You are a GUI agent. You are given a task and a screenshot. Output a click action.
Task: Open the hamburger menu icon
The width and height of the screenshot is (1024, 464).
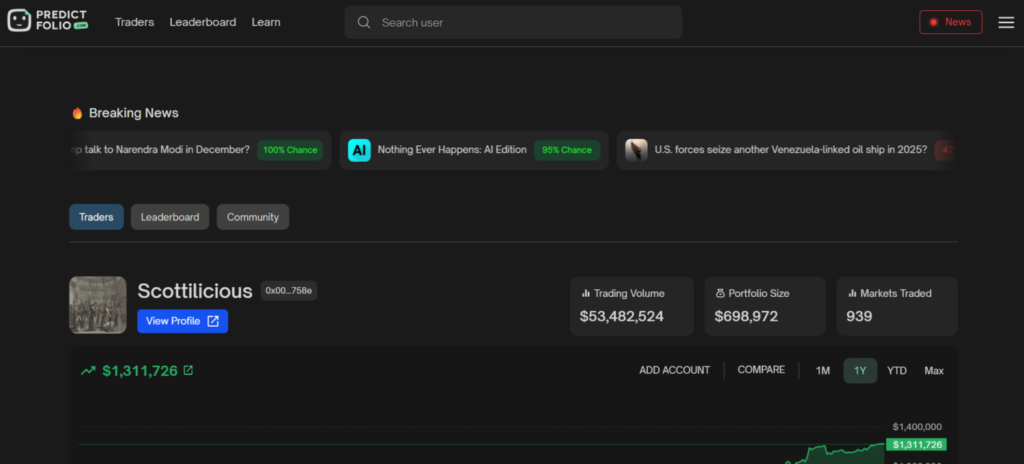click(1006, 22)
